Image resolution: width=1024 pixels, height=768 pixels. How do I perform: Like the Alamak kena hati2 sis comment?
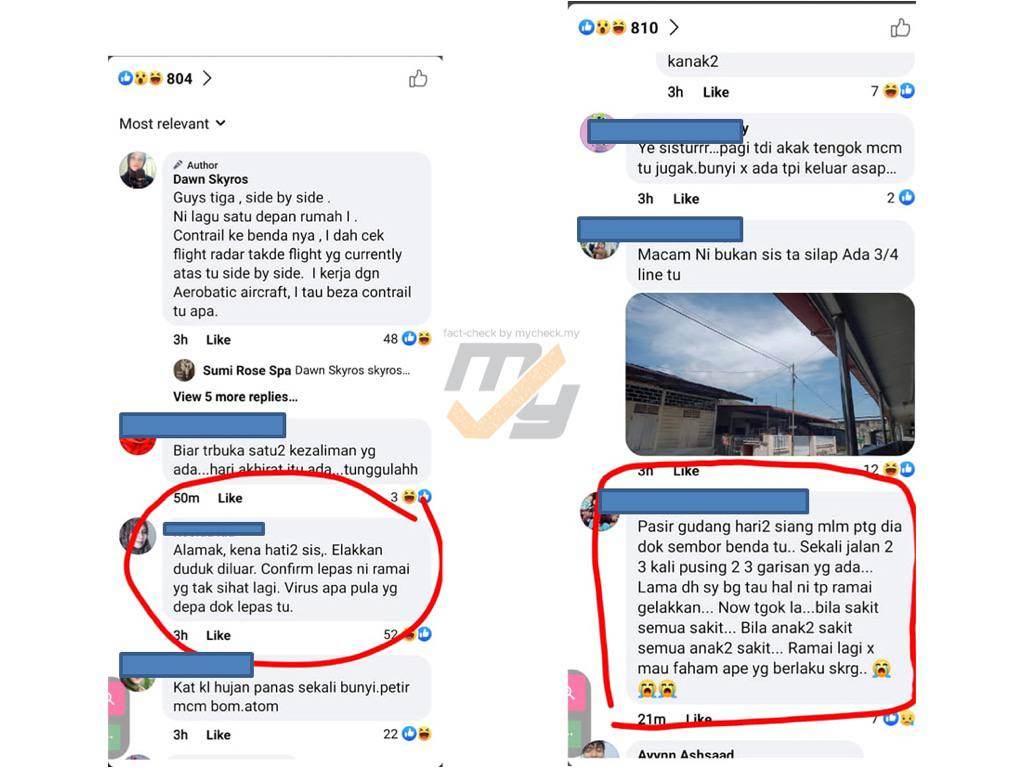click(x=218, y=635)
